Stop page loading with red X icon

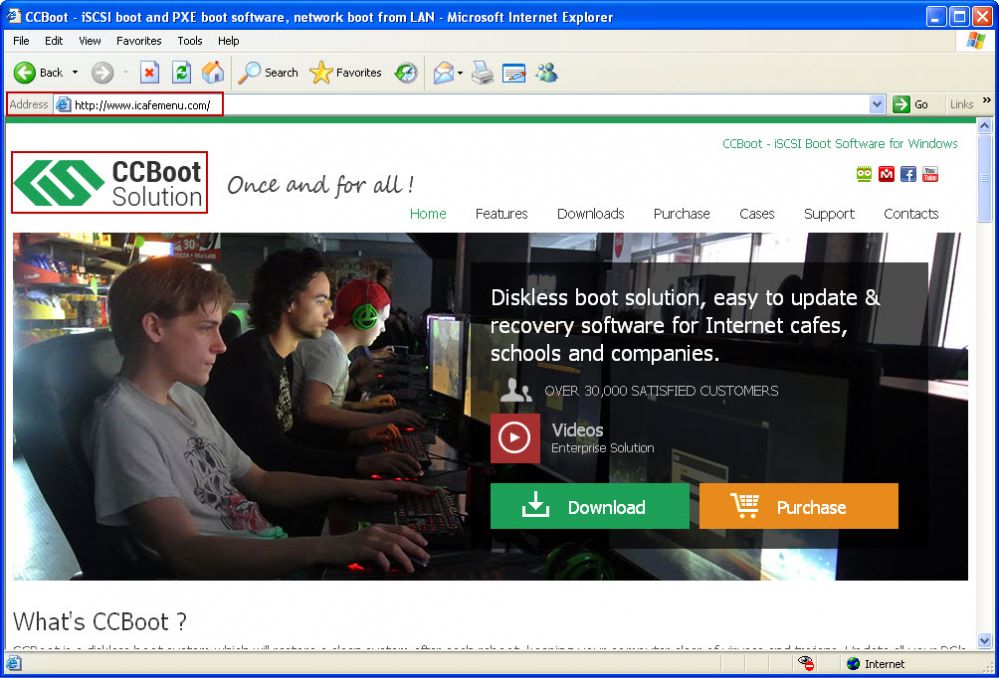pyautogui.click(x=149, y=73)
